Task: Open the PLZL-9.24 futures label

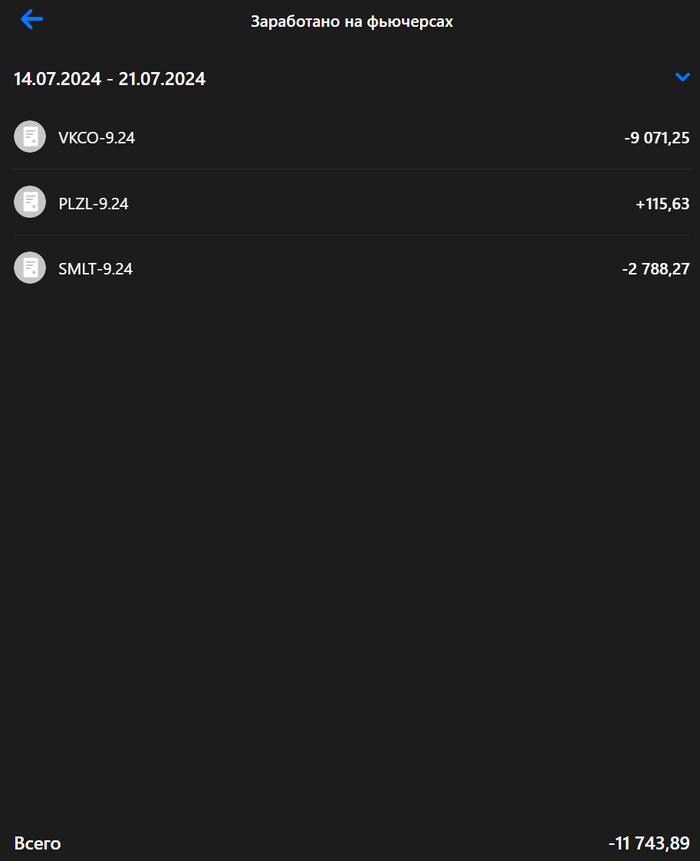Action: 93,204
